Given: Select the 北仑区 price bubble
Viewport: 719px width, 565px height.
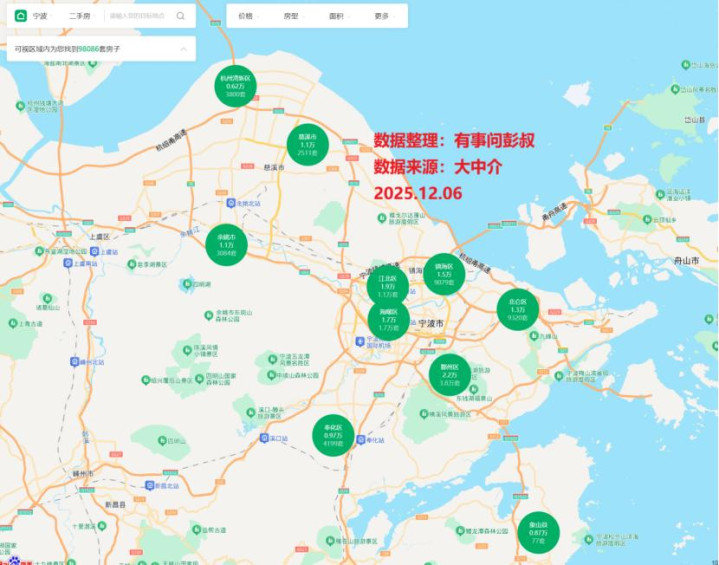Looking at the screenshot, I should click(517, 309).
